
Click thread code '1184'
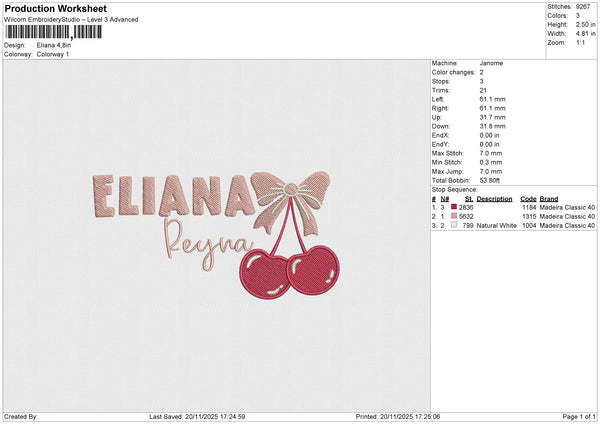[x=529, y=207]
